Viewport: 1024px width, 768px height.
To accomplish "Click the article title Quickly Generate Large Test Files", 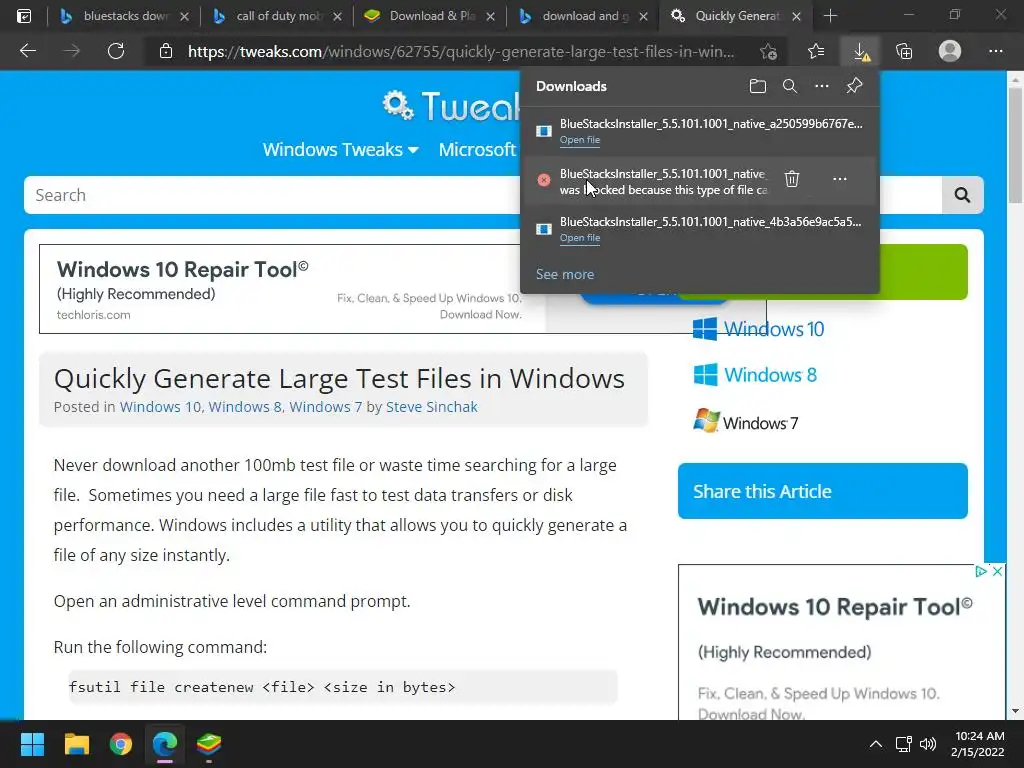I will [339, 378].
